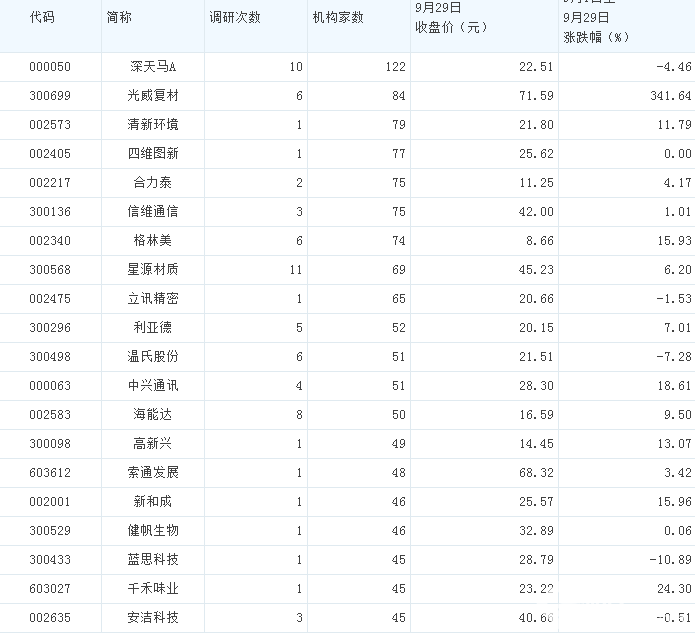This screenshot has width=695, height=635.
Task: Select the 调研次数 column header
Action: (235, 18)
